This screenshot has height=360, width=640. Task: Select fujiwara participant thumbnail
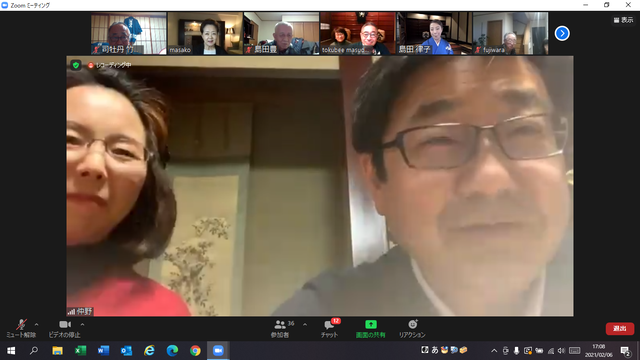point(510,33)
